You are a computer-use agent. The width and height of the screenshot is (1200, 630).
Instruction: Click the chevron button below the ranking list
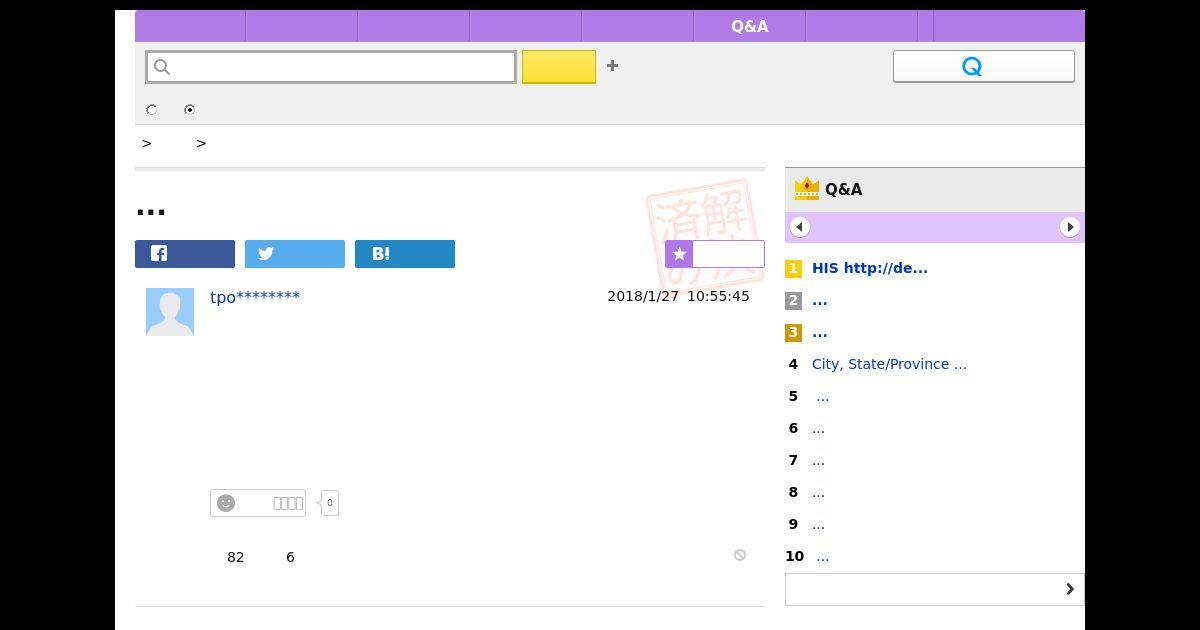coord(935,589)
